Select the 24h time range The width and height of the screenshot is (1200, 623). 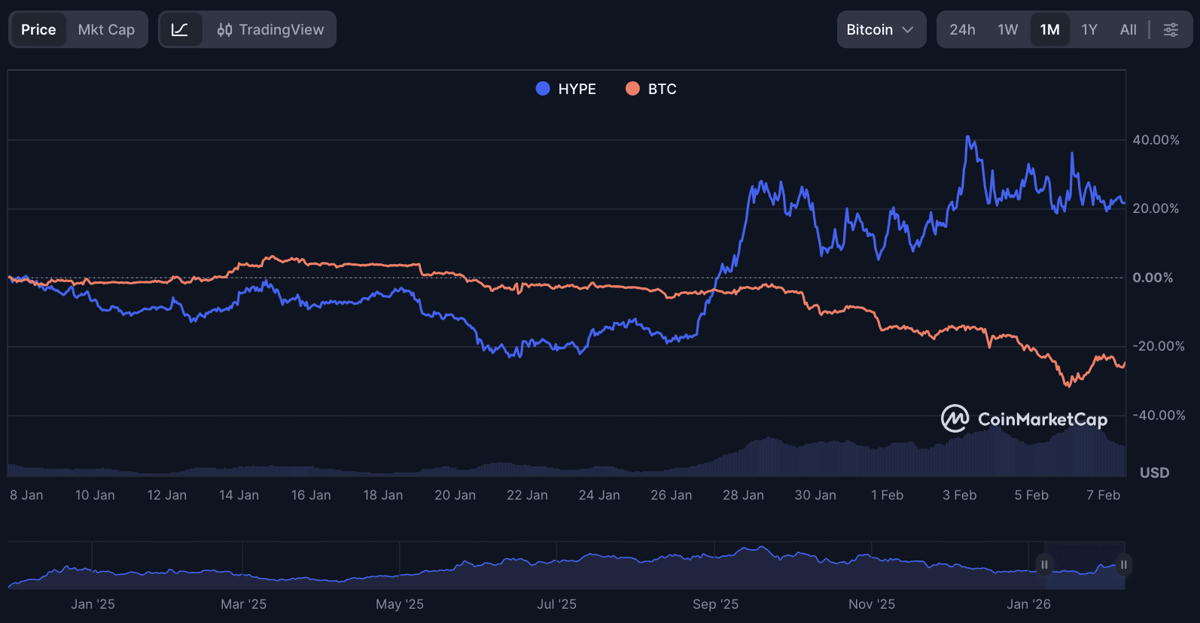962,30
